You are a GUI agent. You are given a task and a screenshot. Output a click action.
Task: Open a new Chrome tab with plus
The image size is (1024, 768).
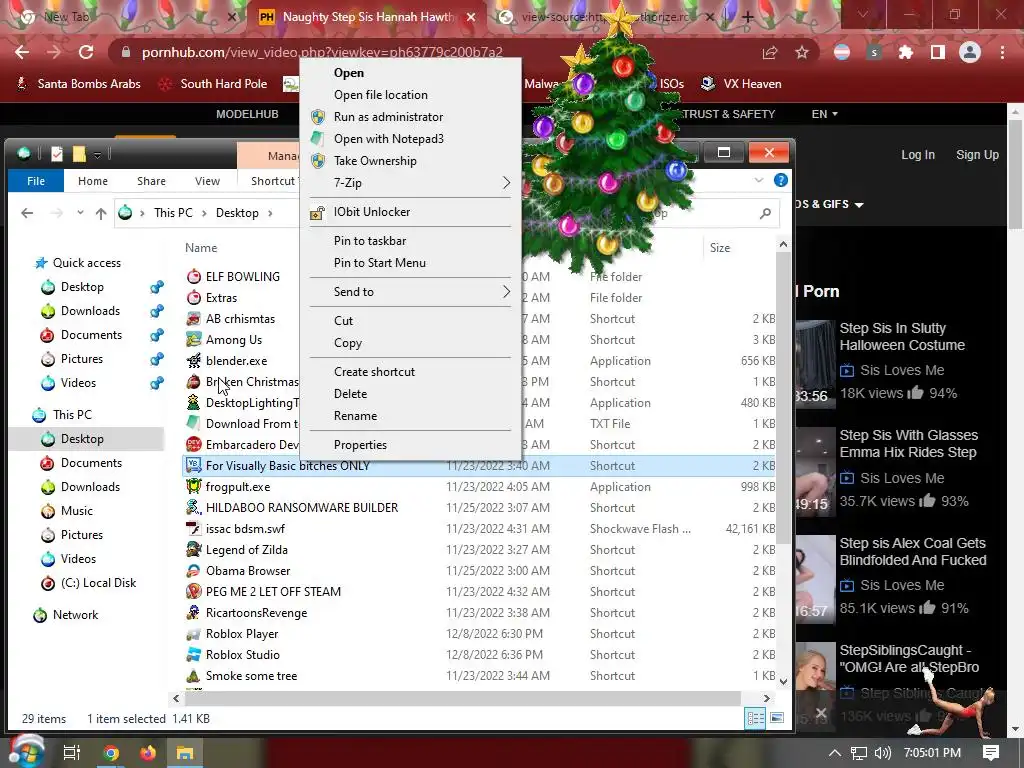click(x=748, y=17)
